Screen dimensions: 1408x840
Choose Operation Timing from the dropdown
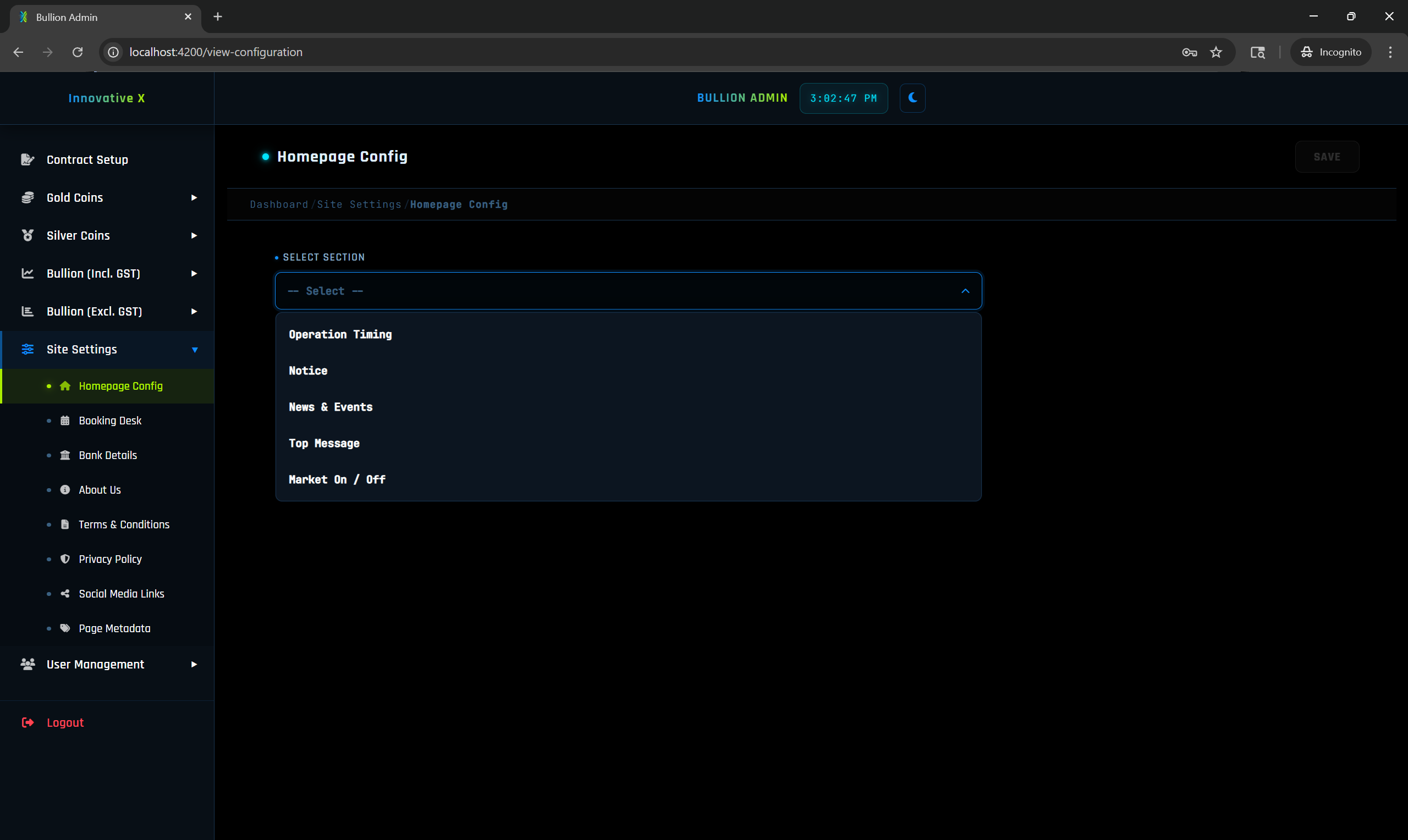point(628,335)
